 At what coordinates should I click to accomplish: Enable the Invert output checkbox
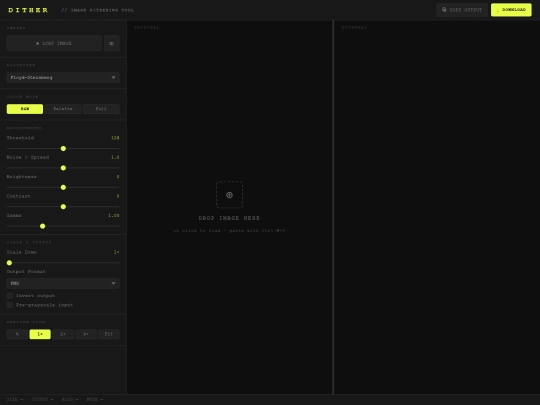pyautogui.click(x=10, y=296)
